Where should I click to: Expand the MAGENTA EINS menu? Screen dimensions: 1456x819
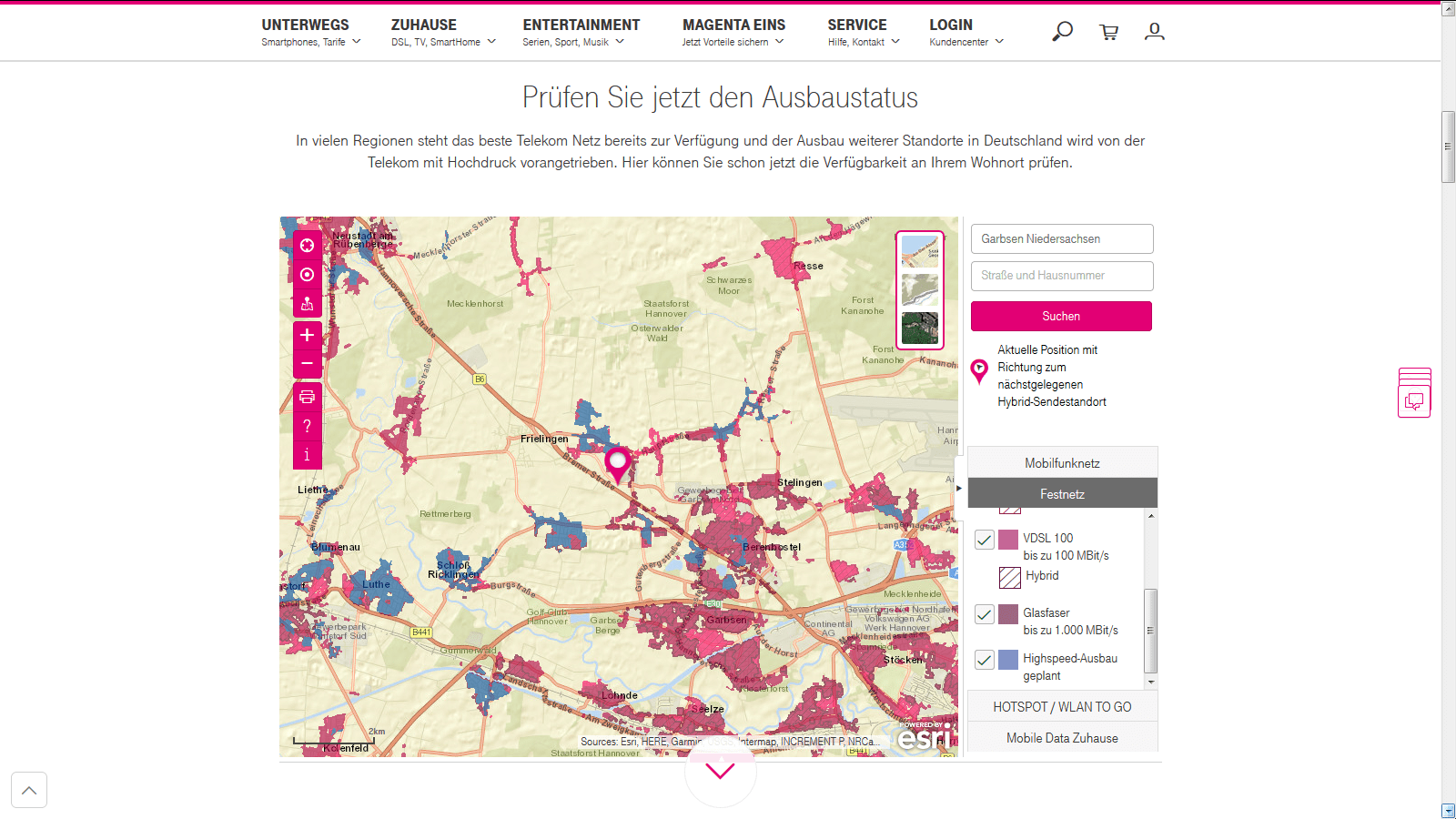(x=733, y=32)
